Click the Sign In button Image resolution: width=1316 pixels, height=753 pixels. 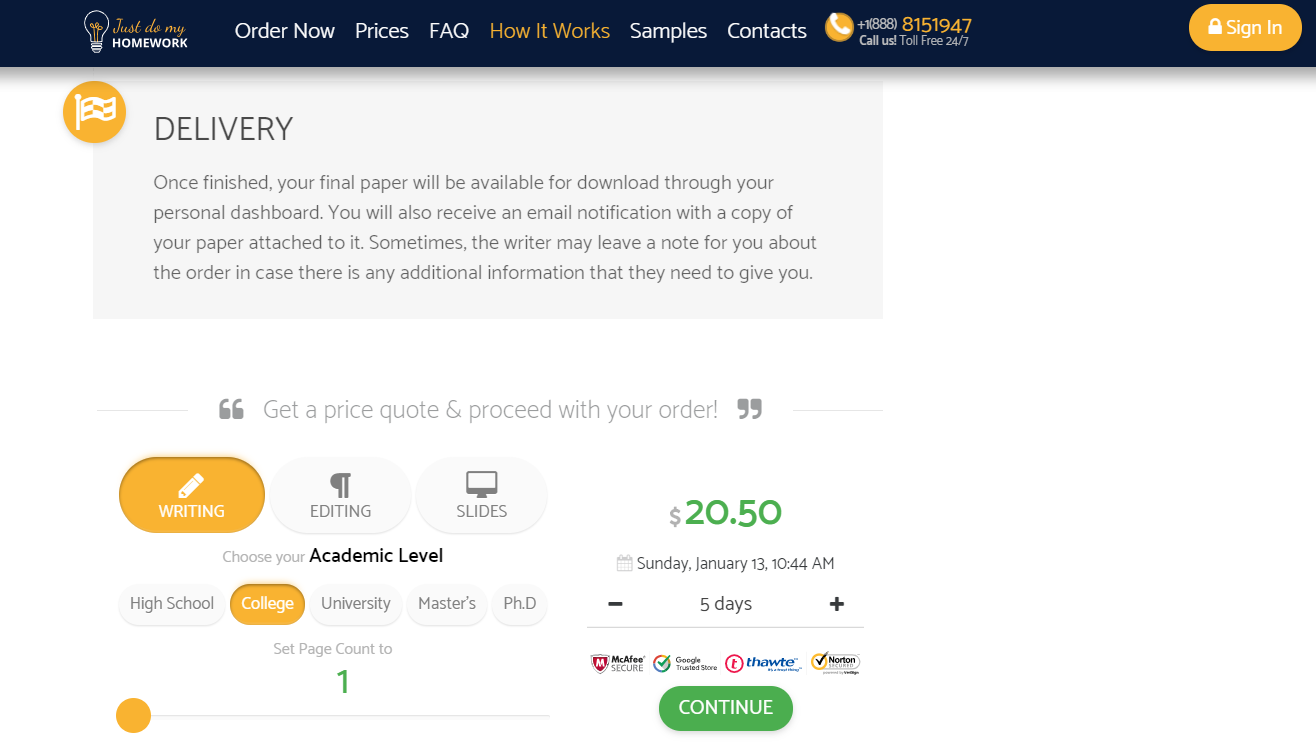coord(1245,27)
